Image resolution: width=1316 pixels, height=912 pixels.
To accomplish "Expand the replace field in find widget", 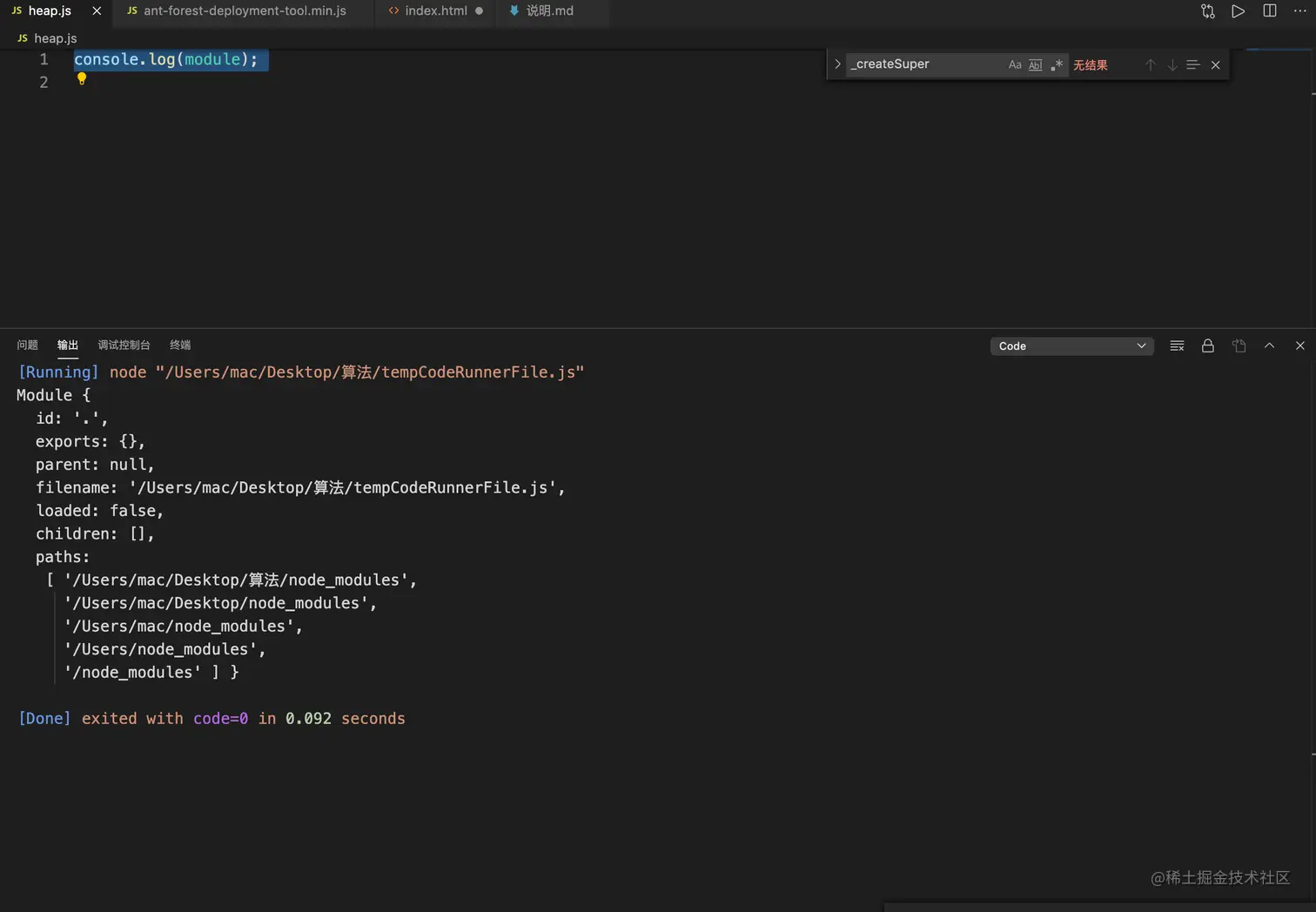I will (837, 64).
